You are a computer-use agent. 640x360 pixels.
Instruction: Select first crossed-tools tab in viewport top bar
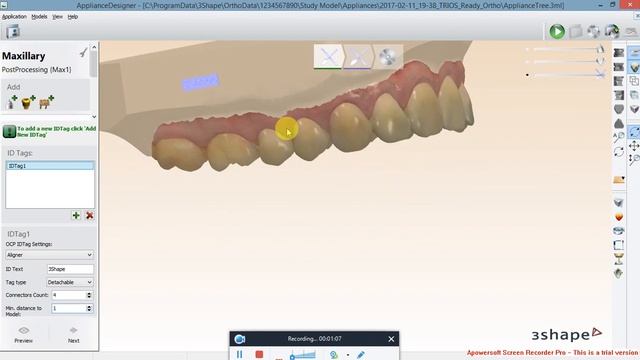[329, 56]
